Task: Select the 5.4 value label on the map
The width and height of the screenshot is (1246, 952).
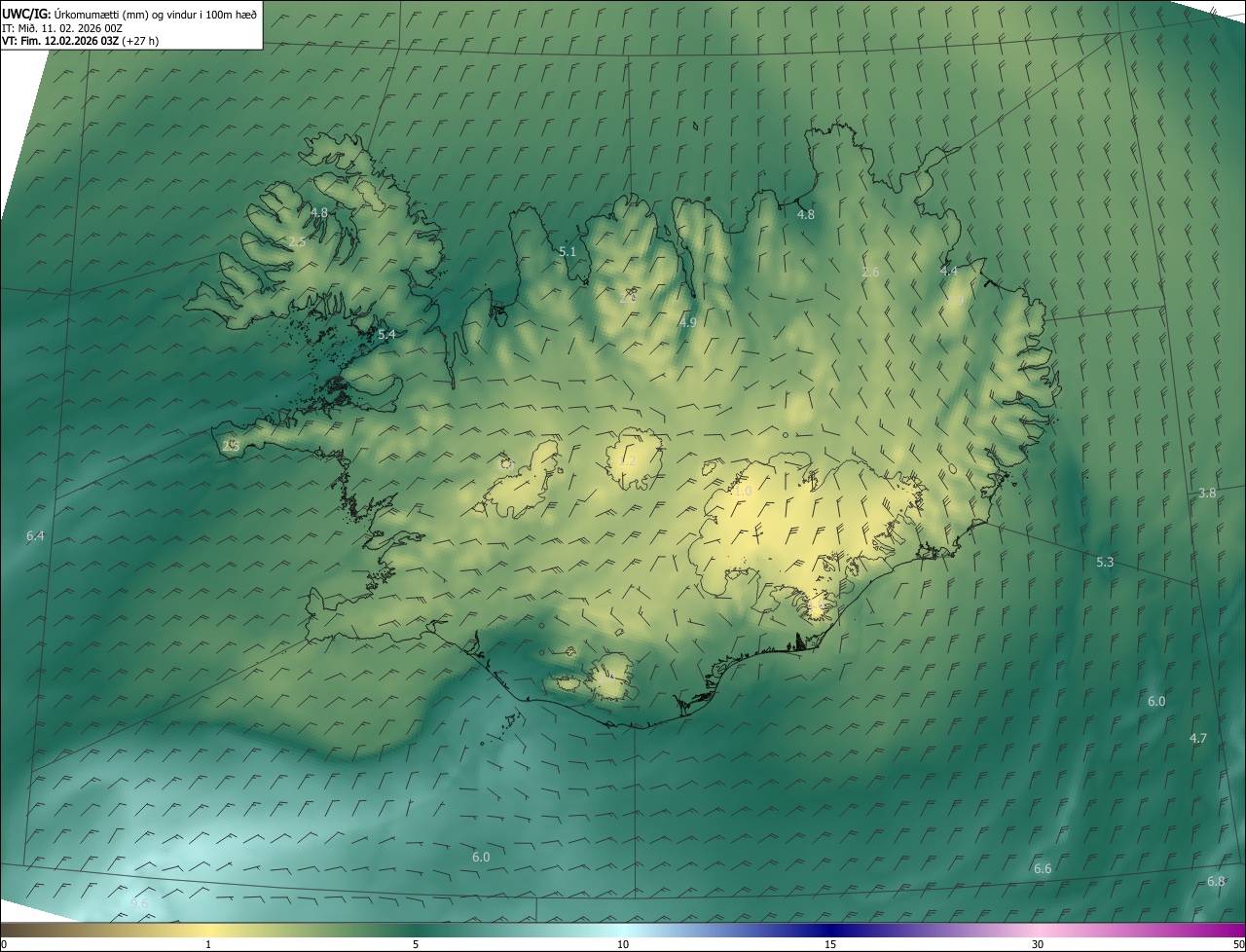Action: 386,334
